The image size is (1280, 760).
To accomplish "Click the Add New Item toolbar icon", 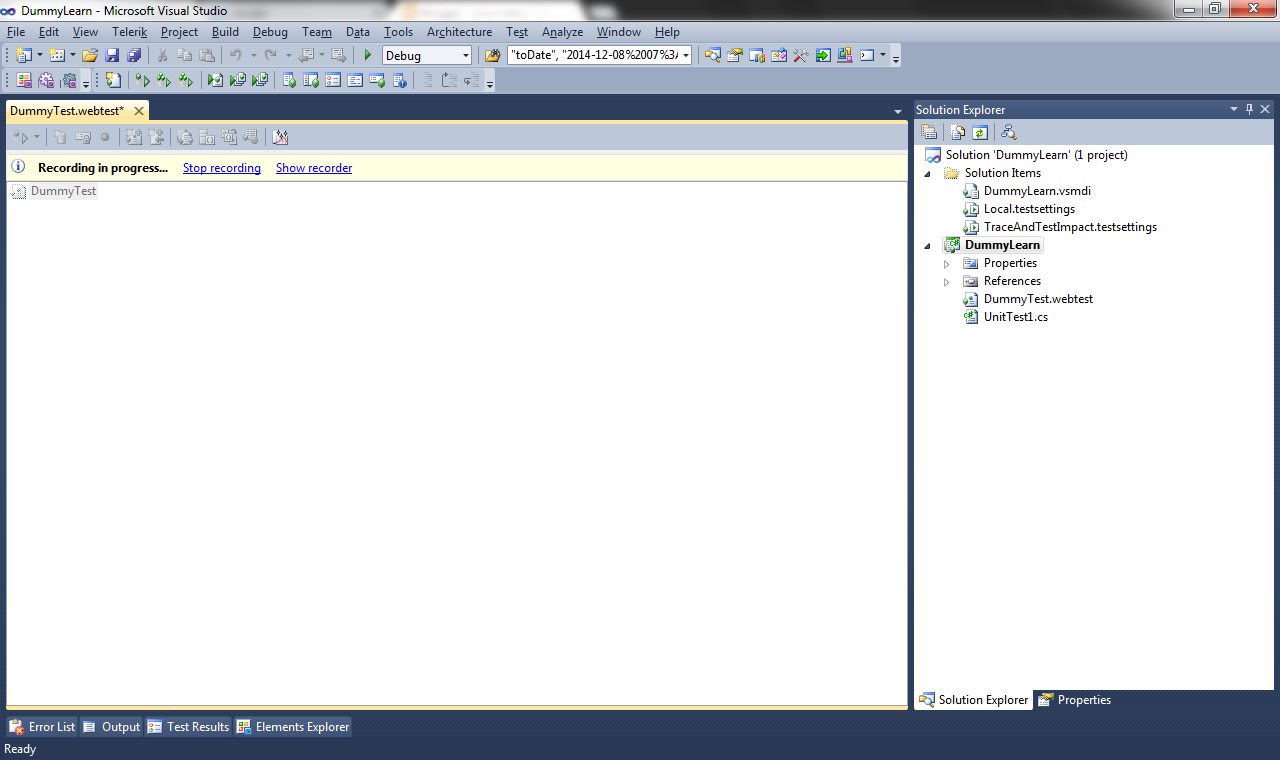I will 57,56.
